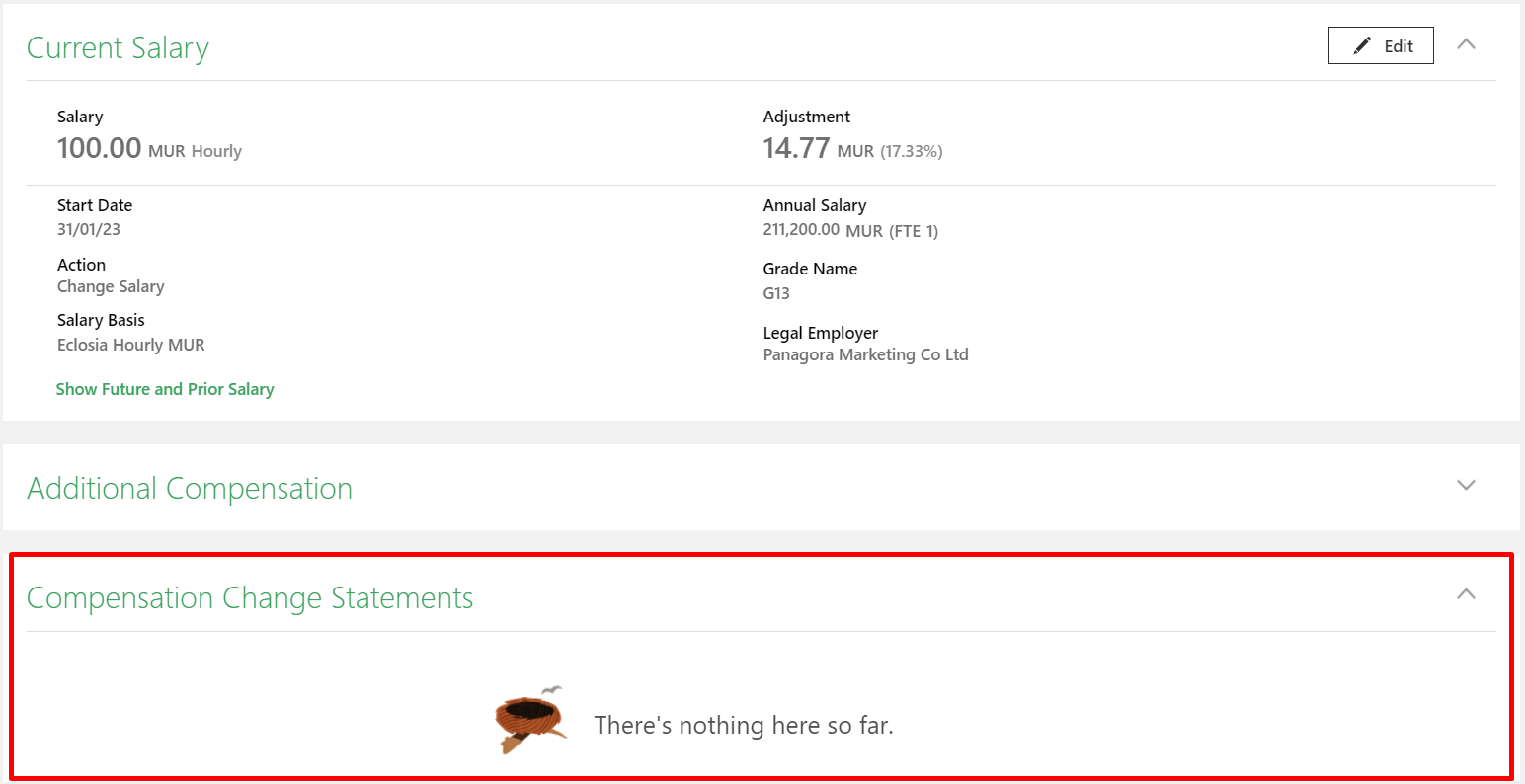Click the 17.33% adjustment percentage
This screenshot has width=1525, height=784.
click(x=912, y=151)
